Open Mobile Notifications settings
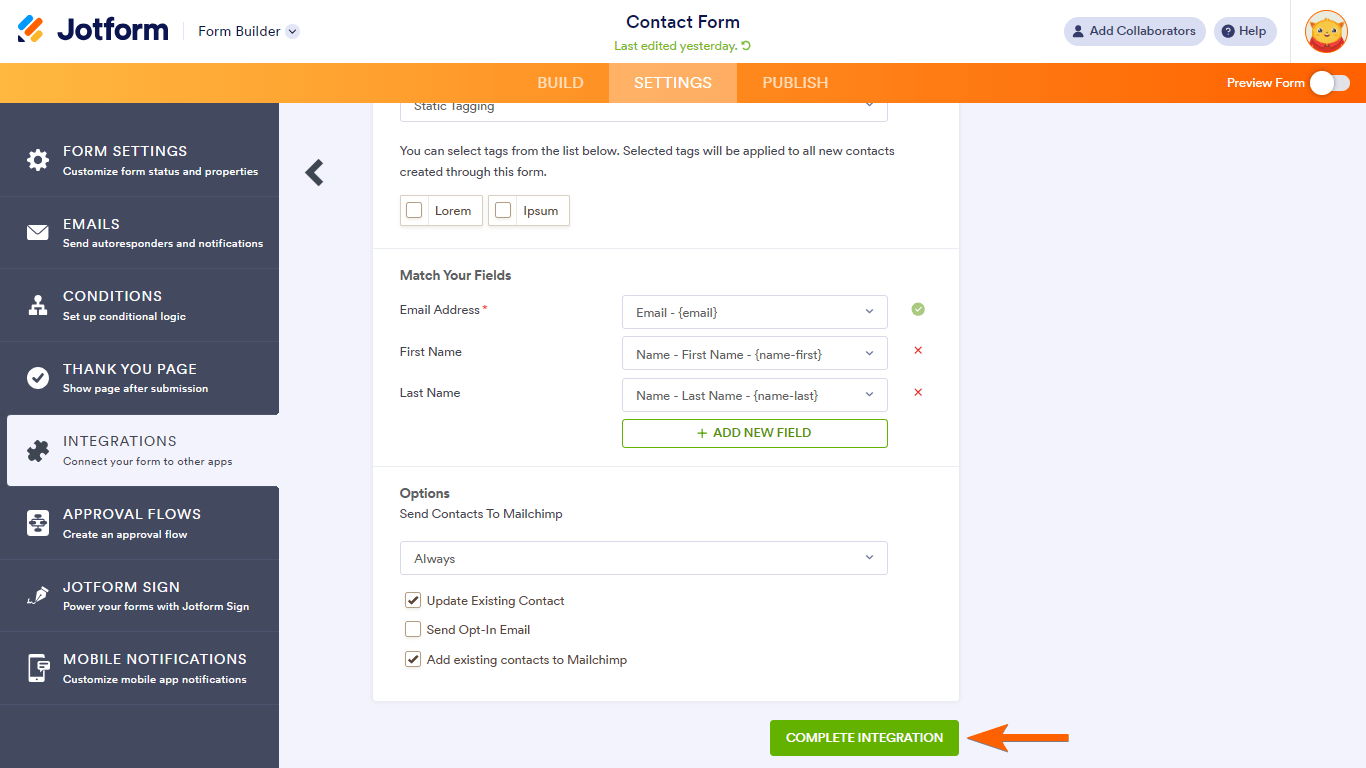This screenshot has width=1366, height=768. 140,667
